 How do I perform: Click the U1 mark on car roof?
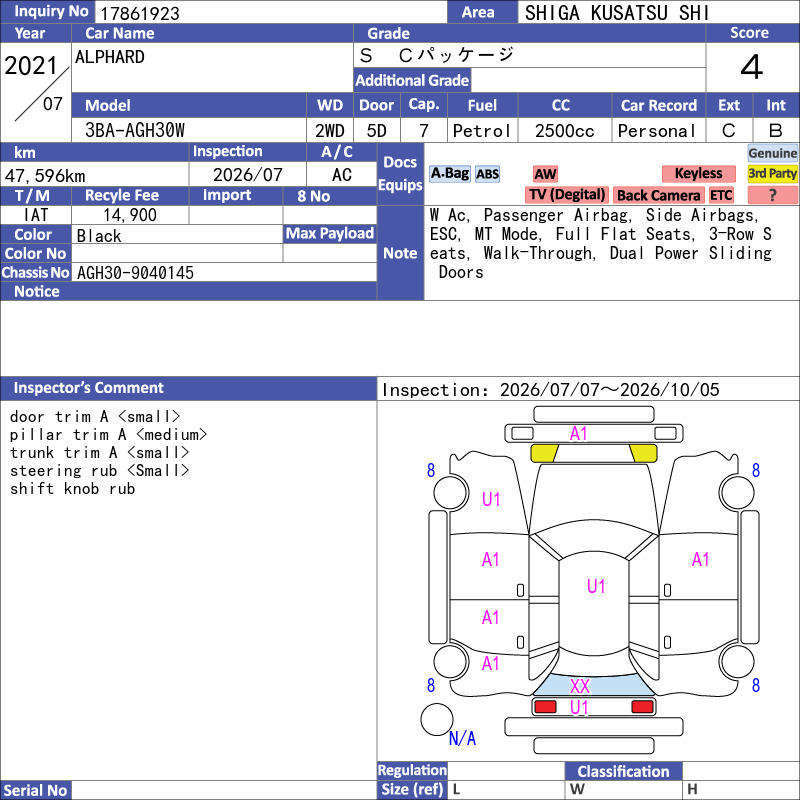[x=596, y=586]
